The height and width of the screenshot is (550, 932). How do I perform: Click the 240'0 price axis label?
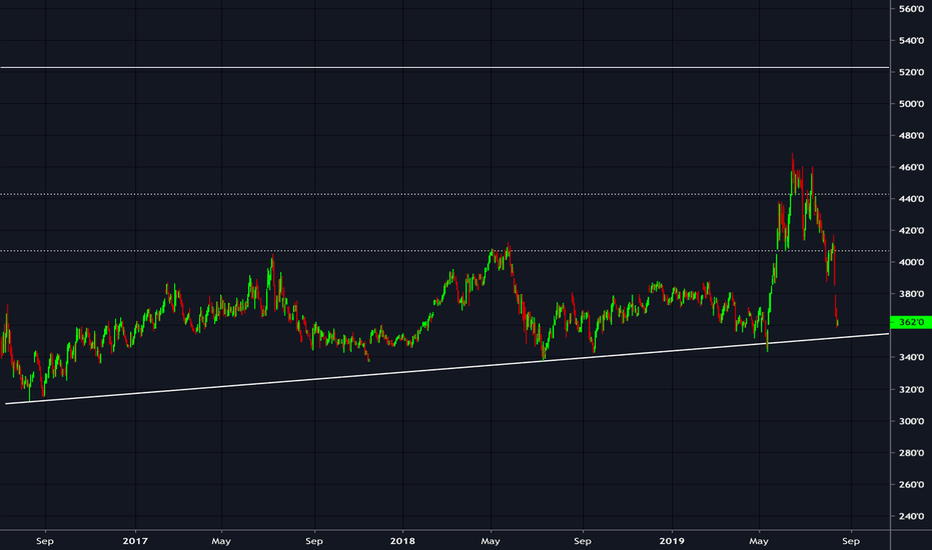click(x=912, y=516)
